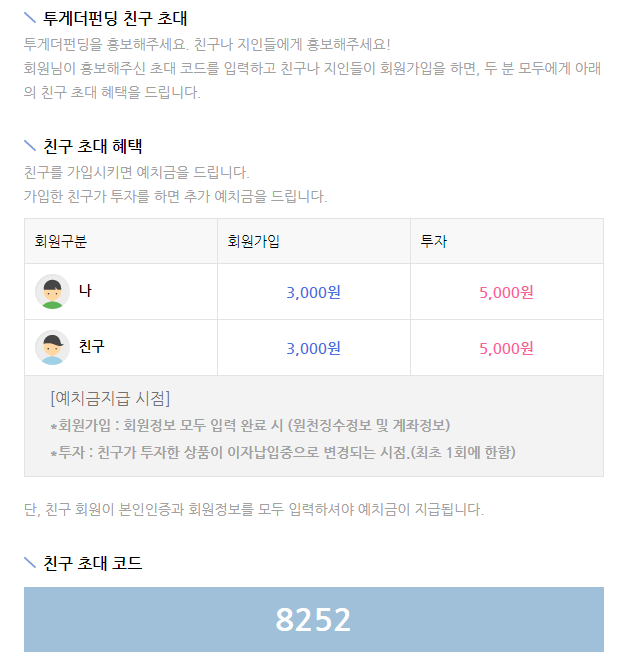Click the '친구' row label text
Screen dimensions: 627x670
pyautogui.click(x=91, y=346)
